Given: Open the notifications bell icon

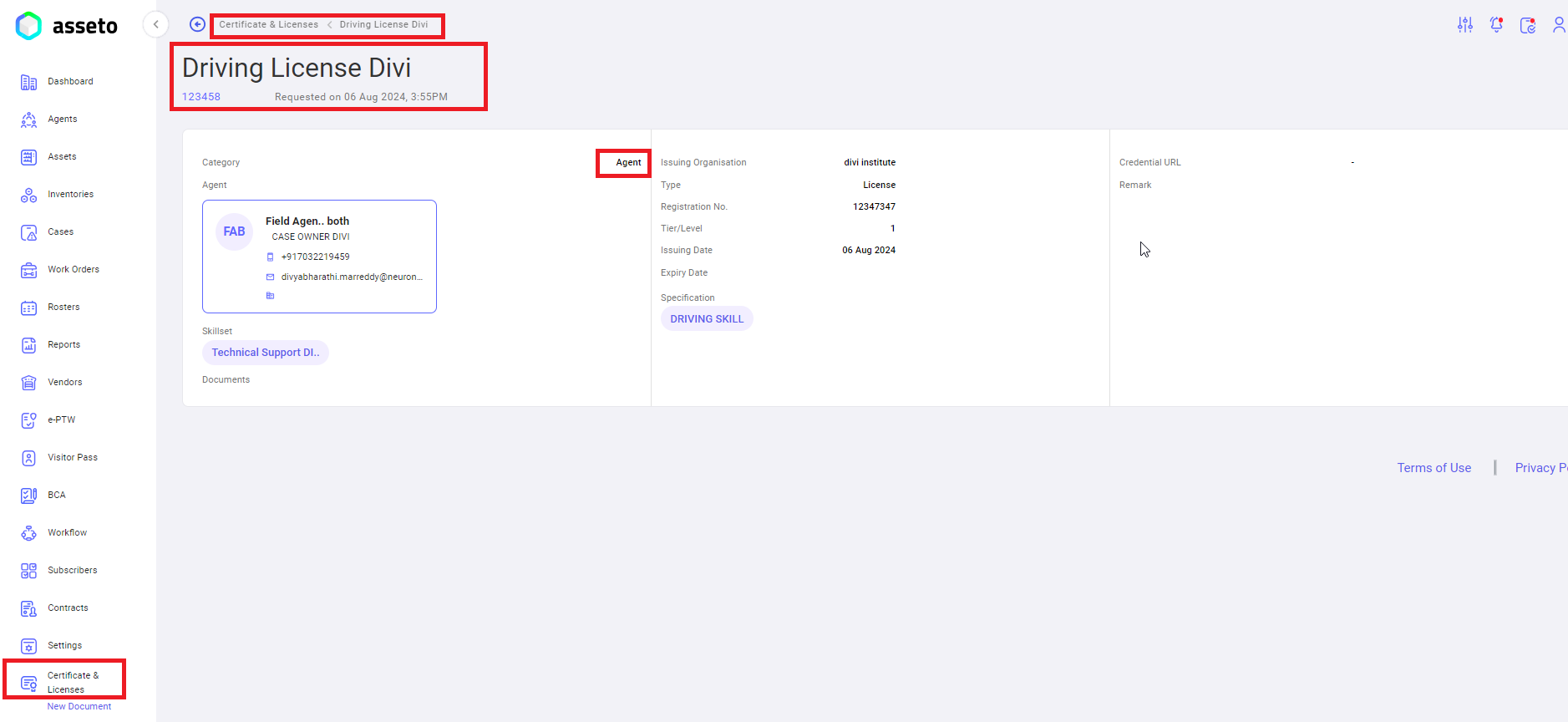Looking at the screenshot, I should pyautogui.click(x=1496, y=25).
